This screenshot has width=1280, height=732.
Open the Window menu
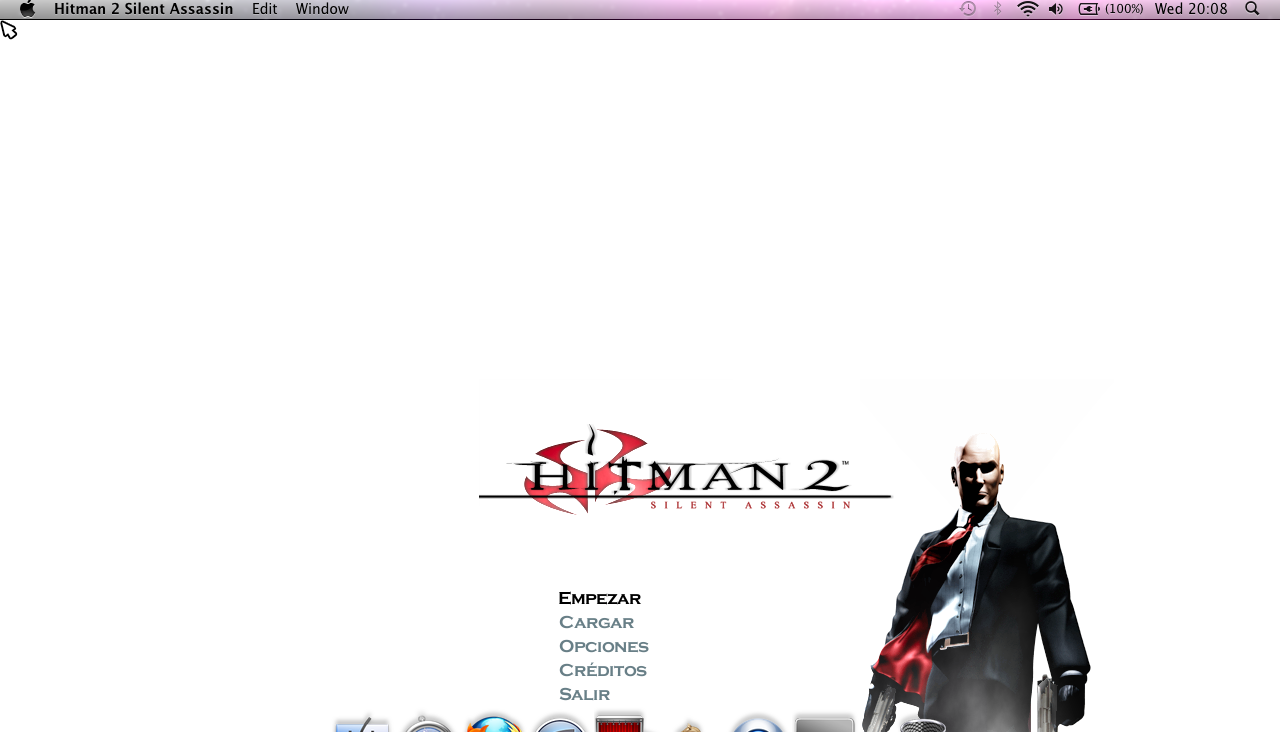(322, 9)
